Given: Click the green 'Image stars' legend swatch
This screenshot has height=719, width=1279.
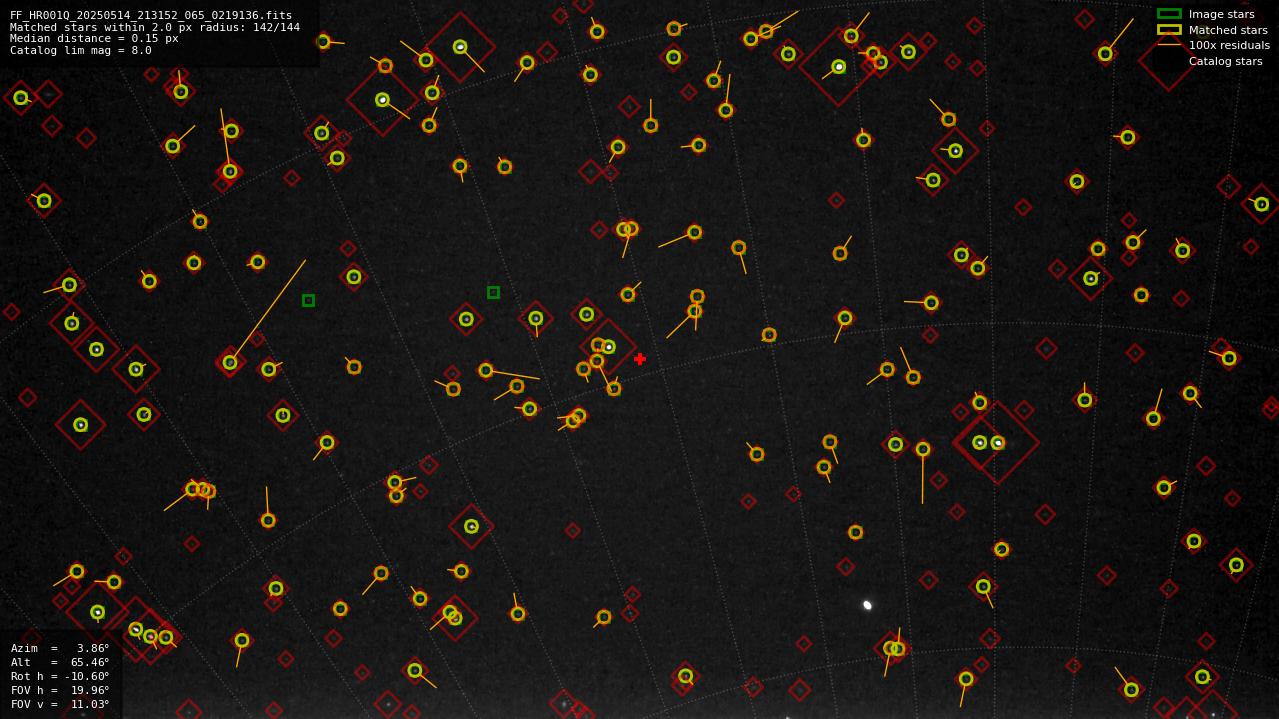Looking at the screenshot, I should click(x=1169, y=14).
